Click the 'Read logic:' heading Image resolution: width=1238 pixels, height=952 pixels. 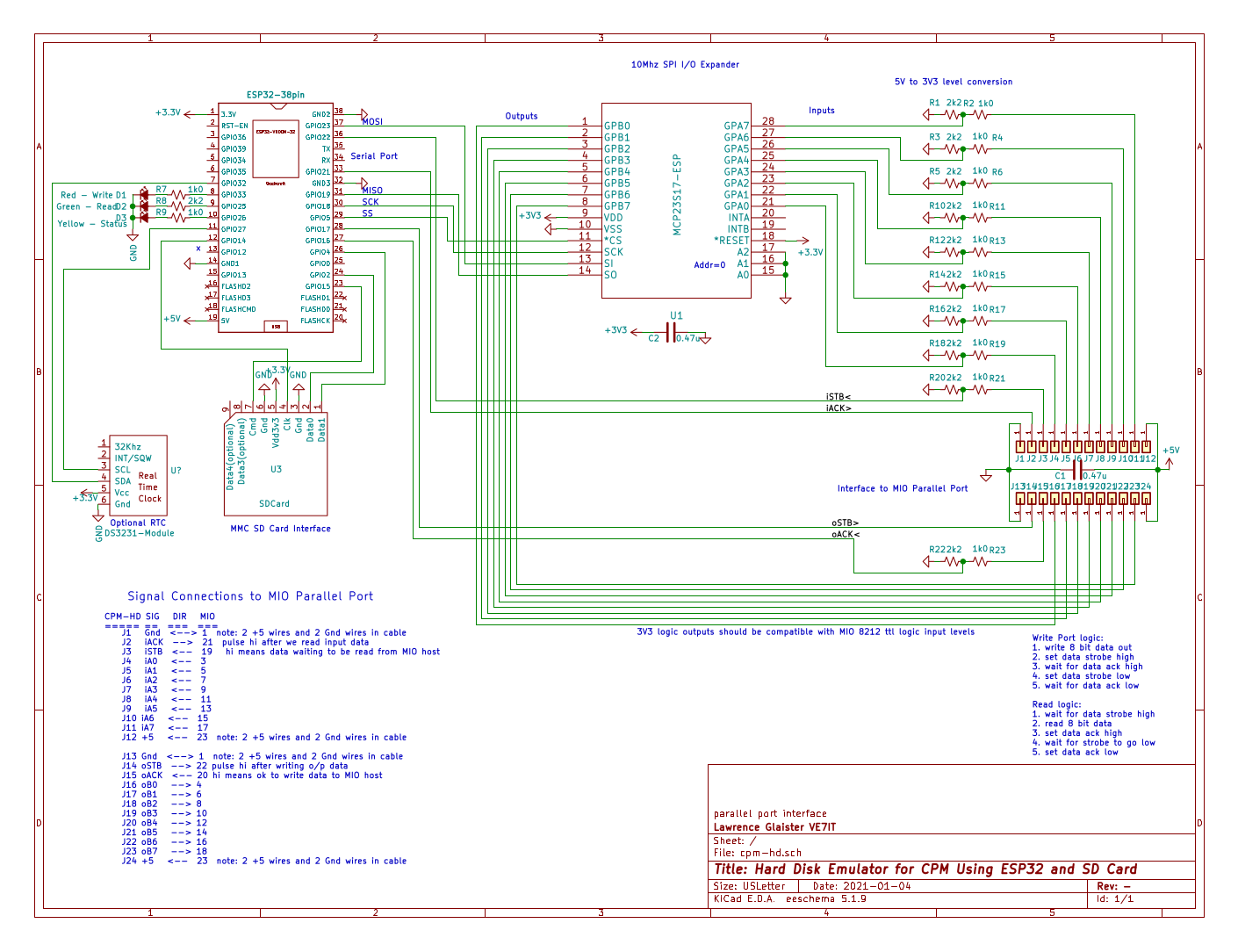click(1057, 704)
